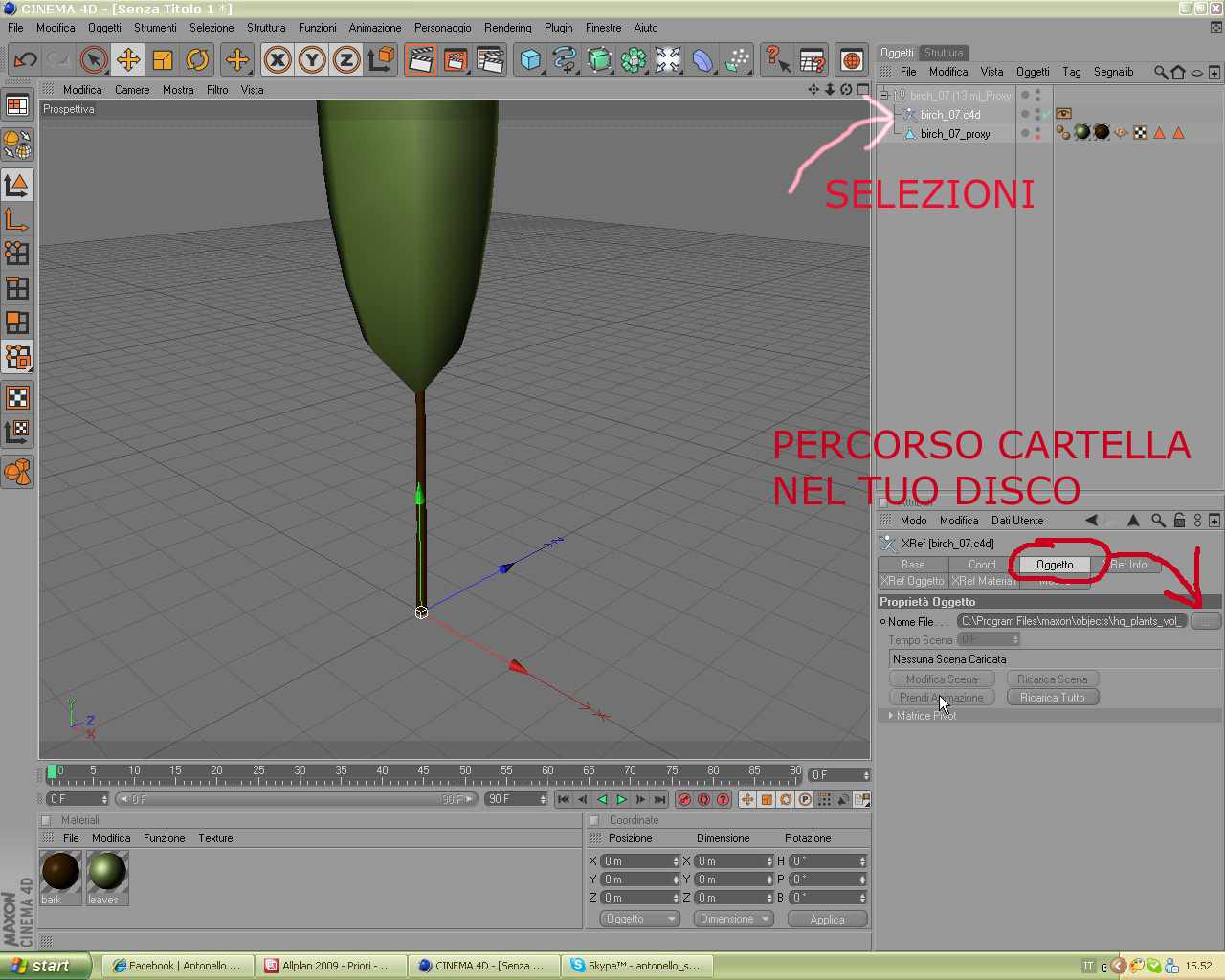Collapse the birch_07 Proxy tree node
Screen dimensions: 1225x980
point(884,95)
